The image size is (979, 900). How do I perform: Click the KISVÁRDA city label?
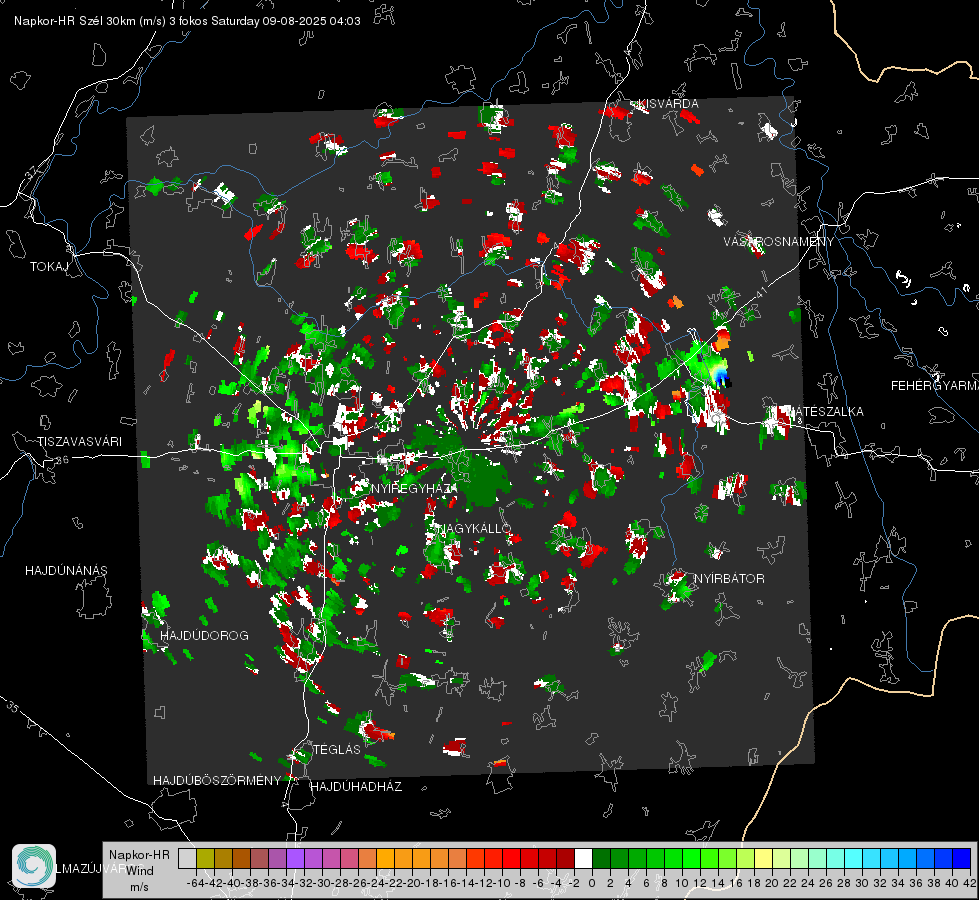[668, 104]
